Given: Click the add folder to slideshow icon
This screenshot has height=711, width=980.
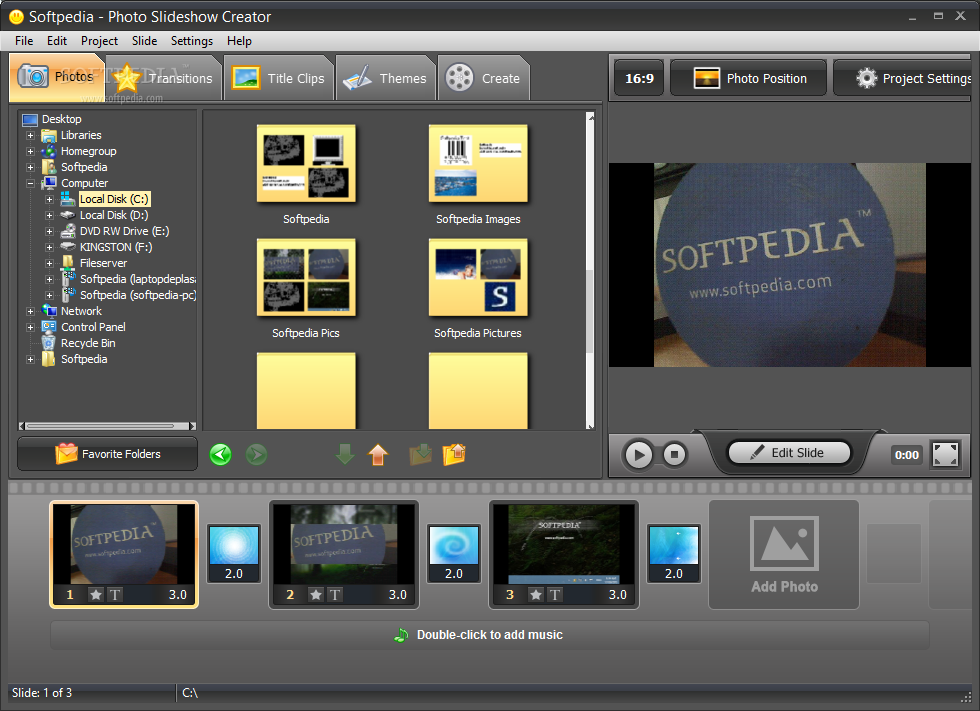Looking at the screenshot, I should tap(420, 454).
